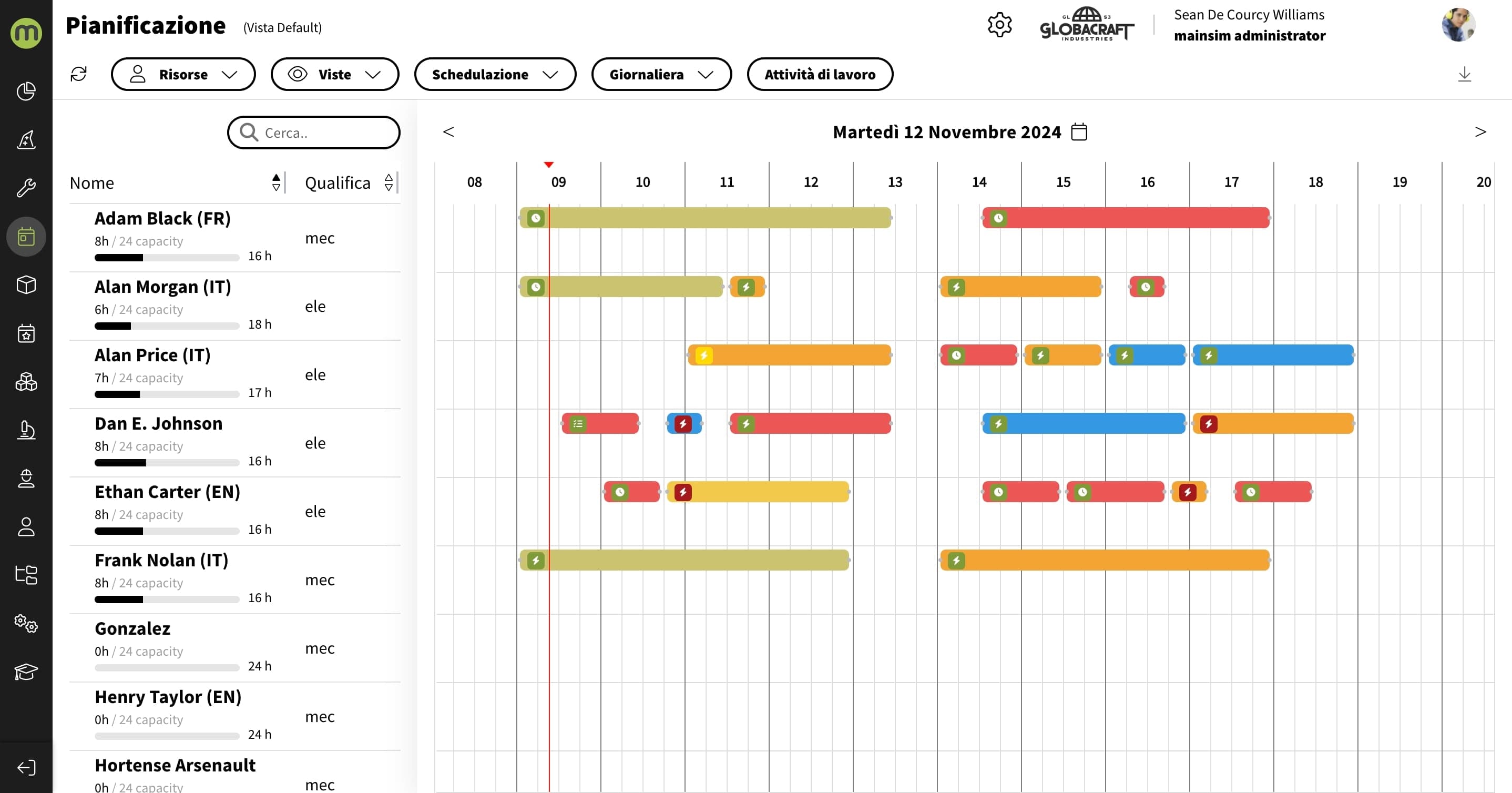
Task: Open the worker stamp sidebar icon
Action: (x=26, y=479)
